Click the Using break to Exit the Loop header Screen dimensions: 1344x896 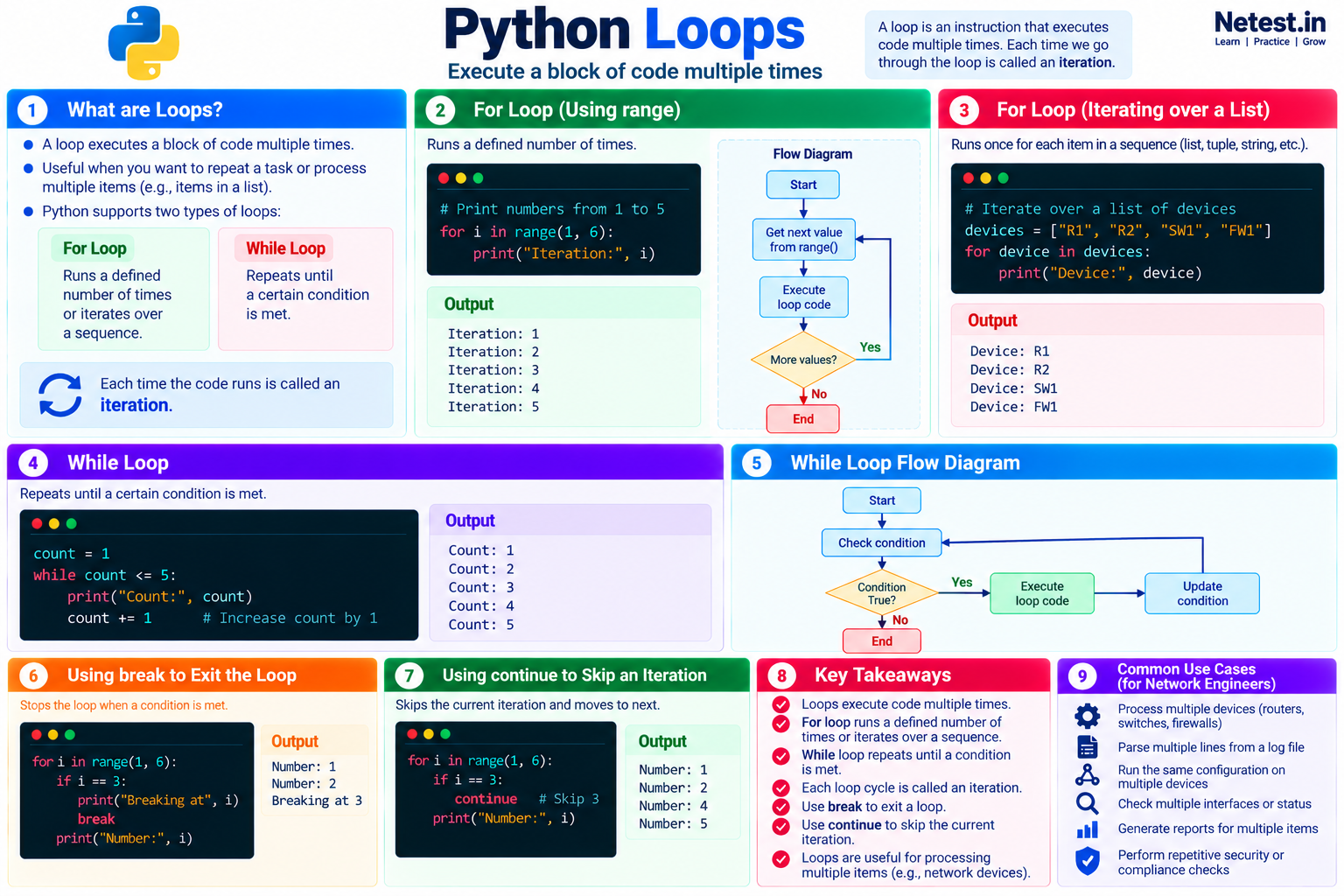pos(192,675)
